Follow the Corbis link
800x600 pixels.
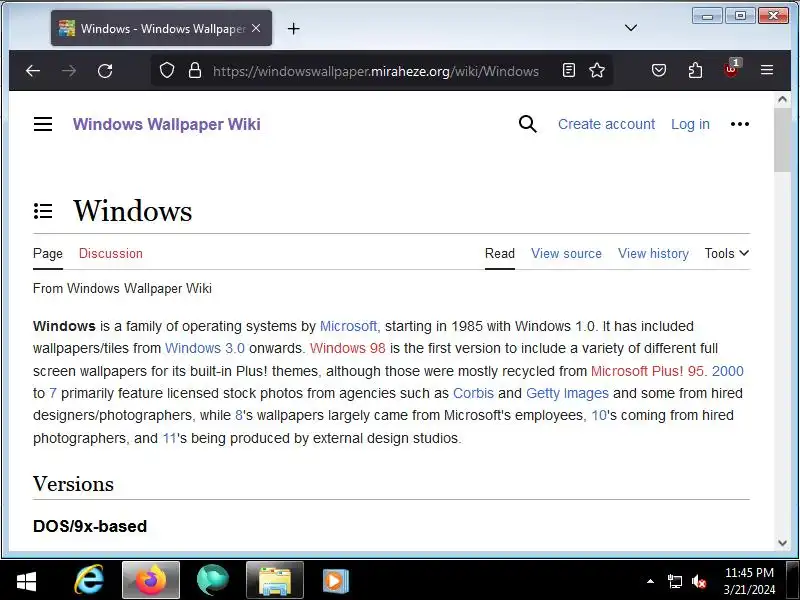click(x=473, y=393)
